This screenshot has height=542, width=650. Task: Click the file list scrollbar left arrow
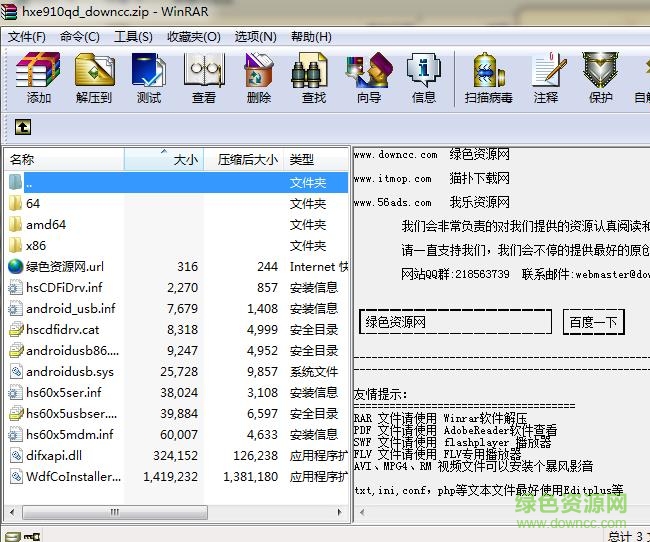click(12, 512)
